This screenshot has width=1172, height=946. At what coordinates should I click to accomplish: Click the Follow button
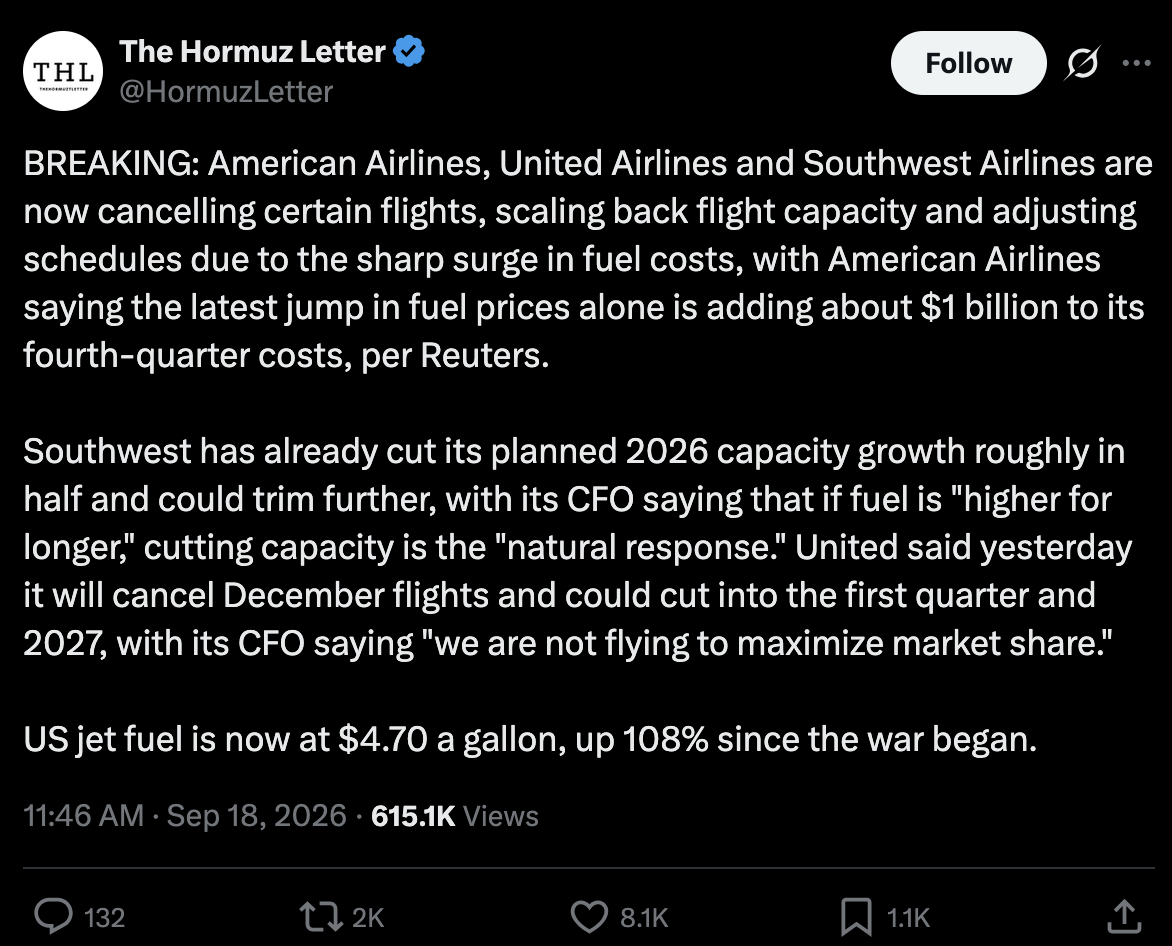(x=968, y=64)
